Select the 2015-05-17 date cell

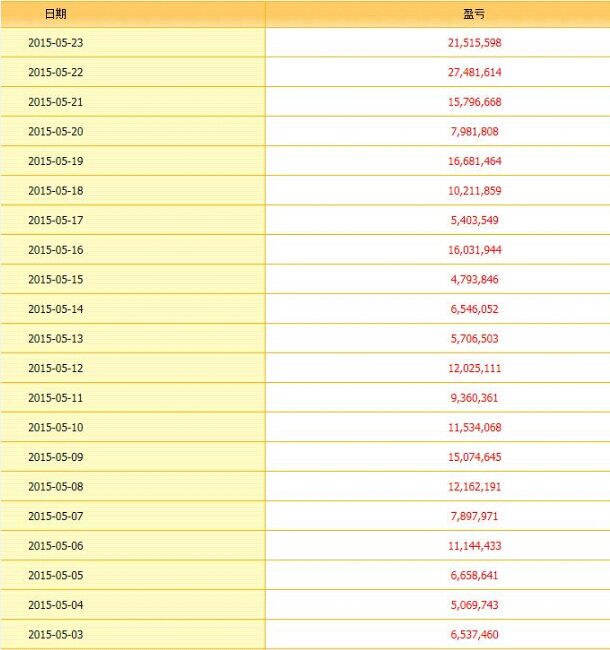55,220
